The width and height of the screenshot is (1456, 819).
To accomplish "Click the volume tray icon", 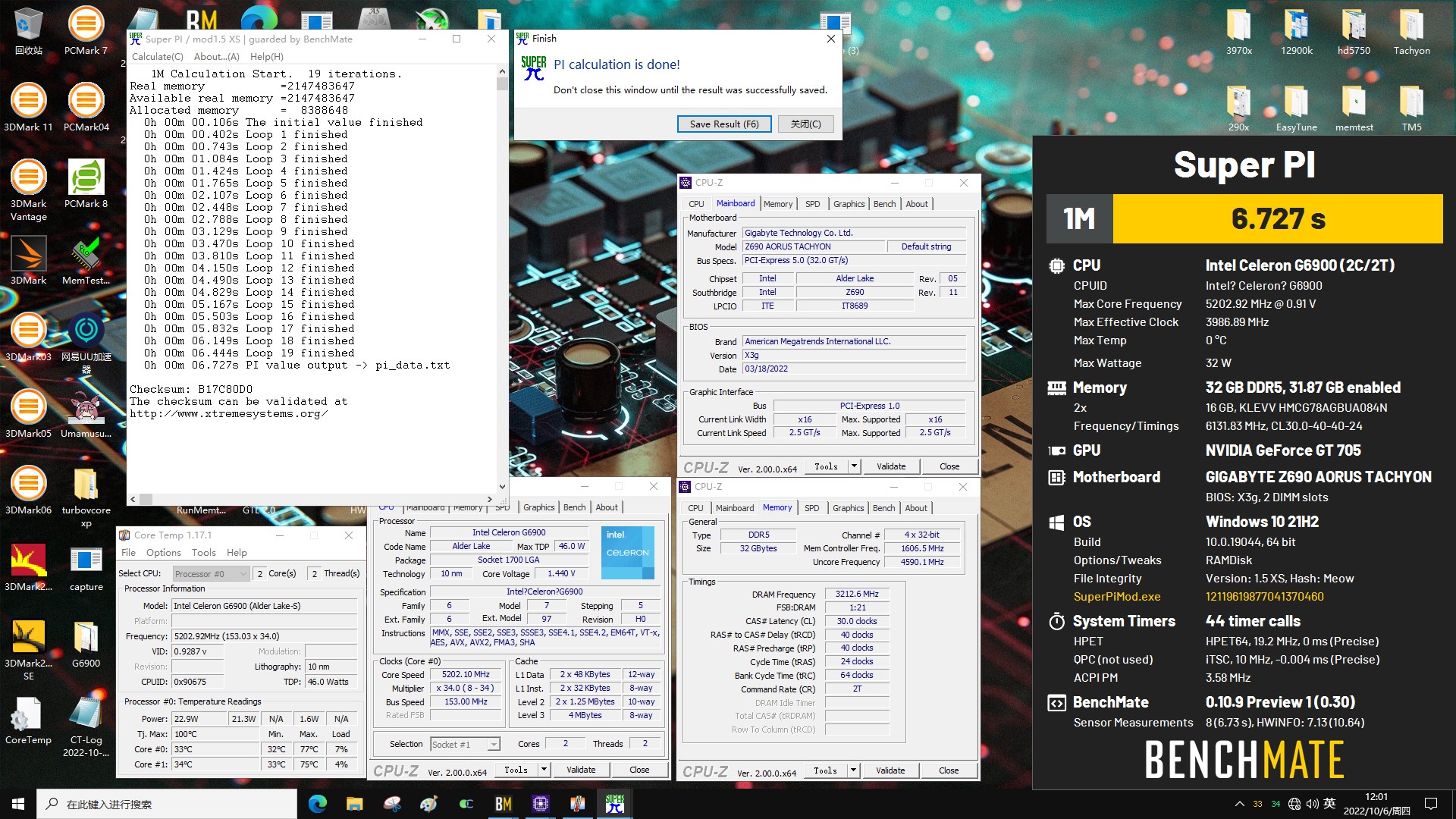I will pos(1312,804).
